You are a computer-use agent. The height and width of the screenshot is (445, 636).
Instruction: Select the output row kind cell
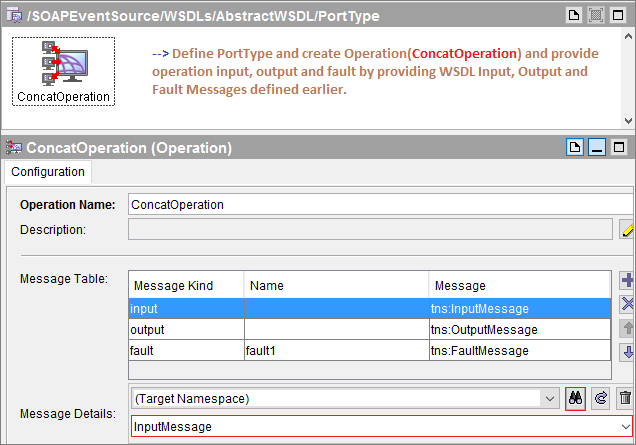[187, 329]
